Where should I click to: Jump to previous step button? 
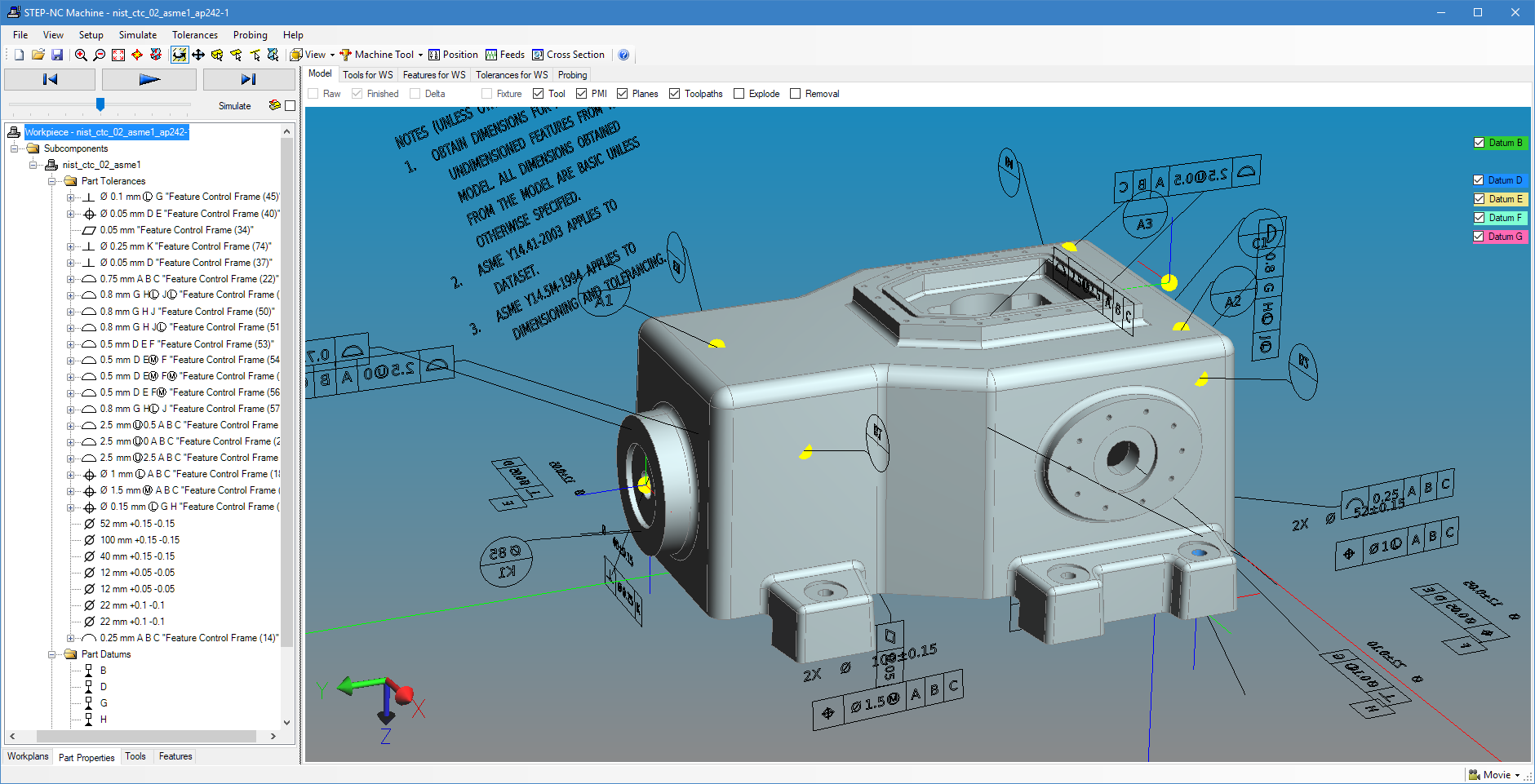pyautogui.click(x=50, y=79)
